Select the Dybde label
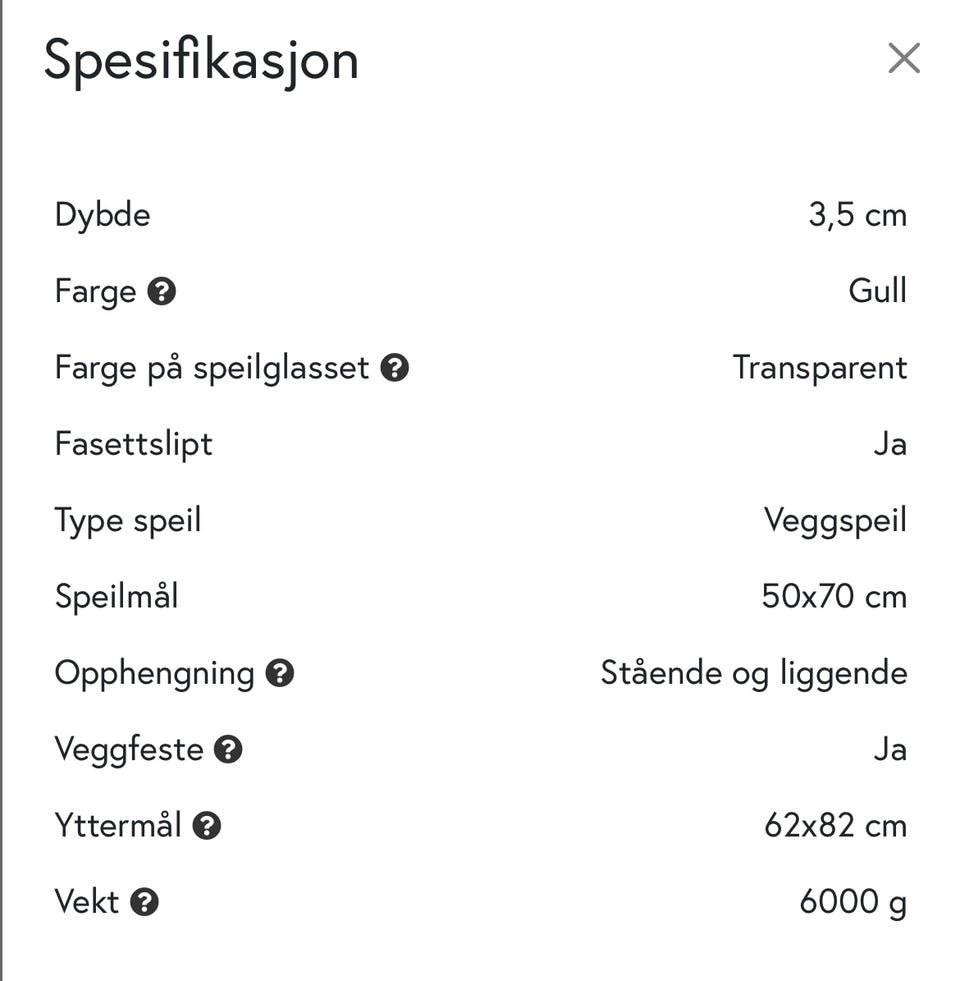Image resolution: width=960 pixels, height=981 pixels. pyautogui.click(x=103, y=215)
